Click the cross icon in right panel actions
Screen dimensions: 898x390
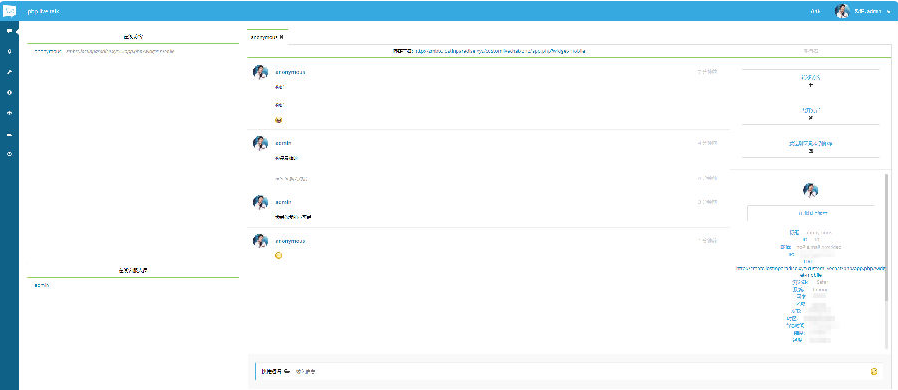pos(810,118)
